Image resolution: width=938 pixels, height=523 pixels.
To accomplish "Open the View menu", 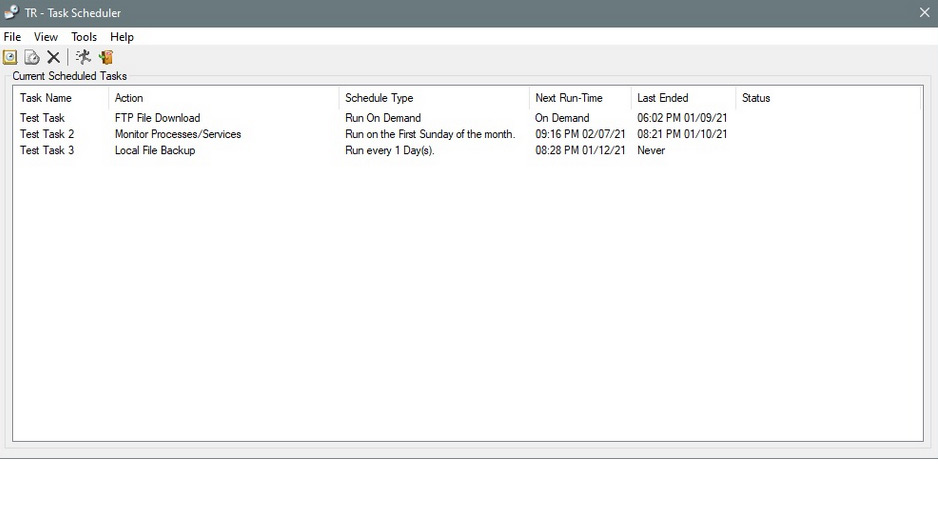I will click(45, 37).
